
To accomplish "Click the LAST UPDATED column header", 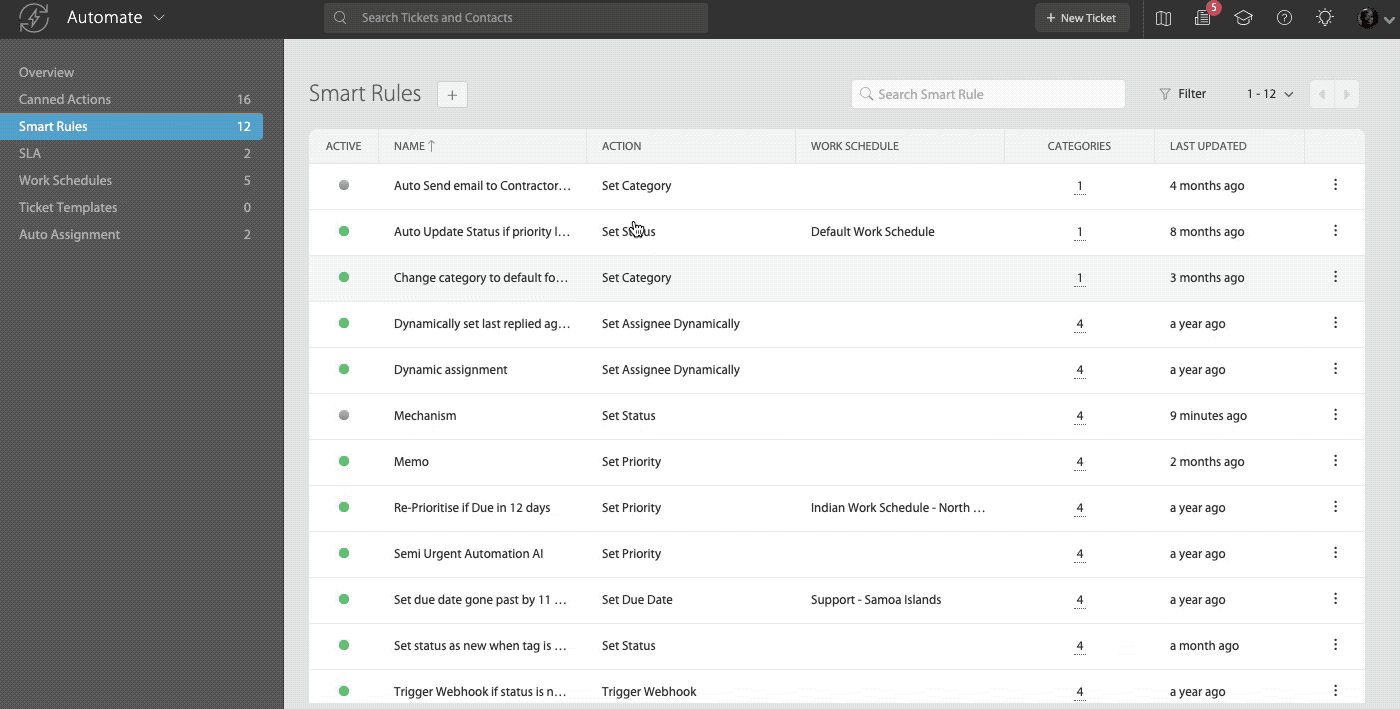I will point(1208,146).
